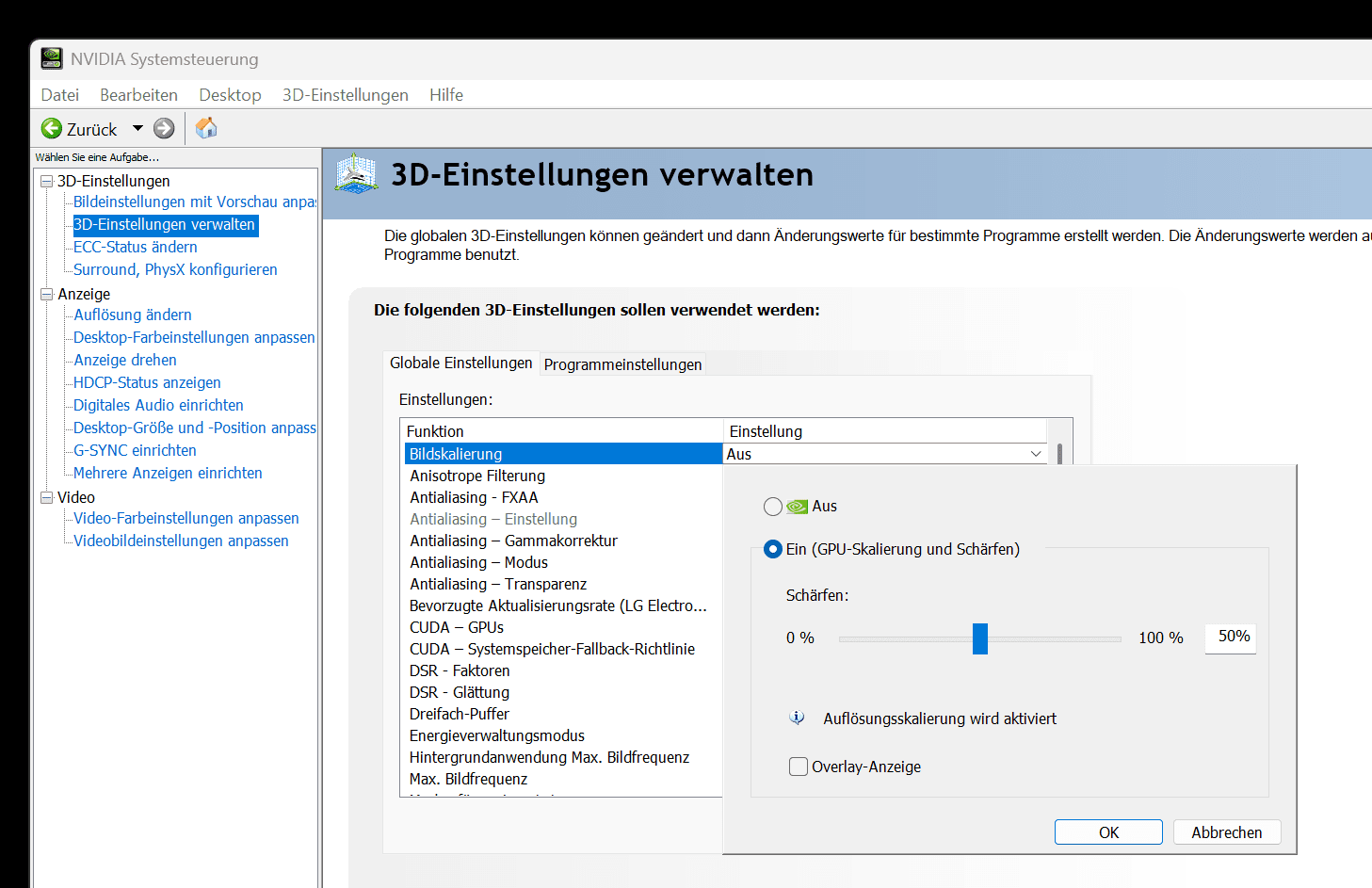Click the Einstellung column header
Screen dimensions: 1372x888
click(x=885, y=431)
